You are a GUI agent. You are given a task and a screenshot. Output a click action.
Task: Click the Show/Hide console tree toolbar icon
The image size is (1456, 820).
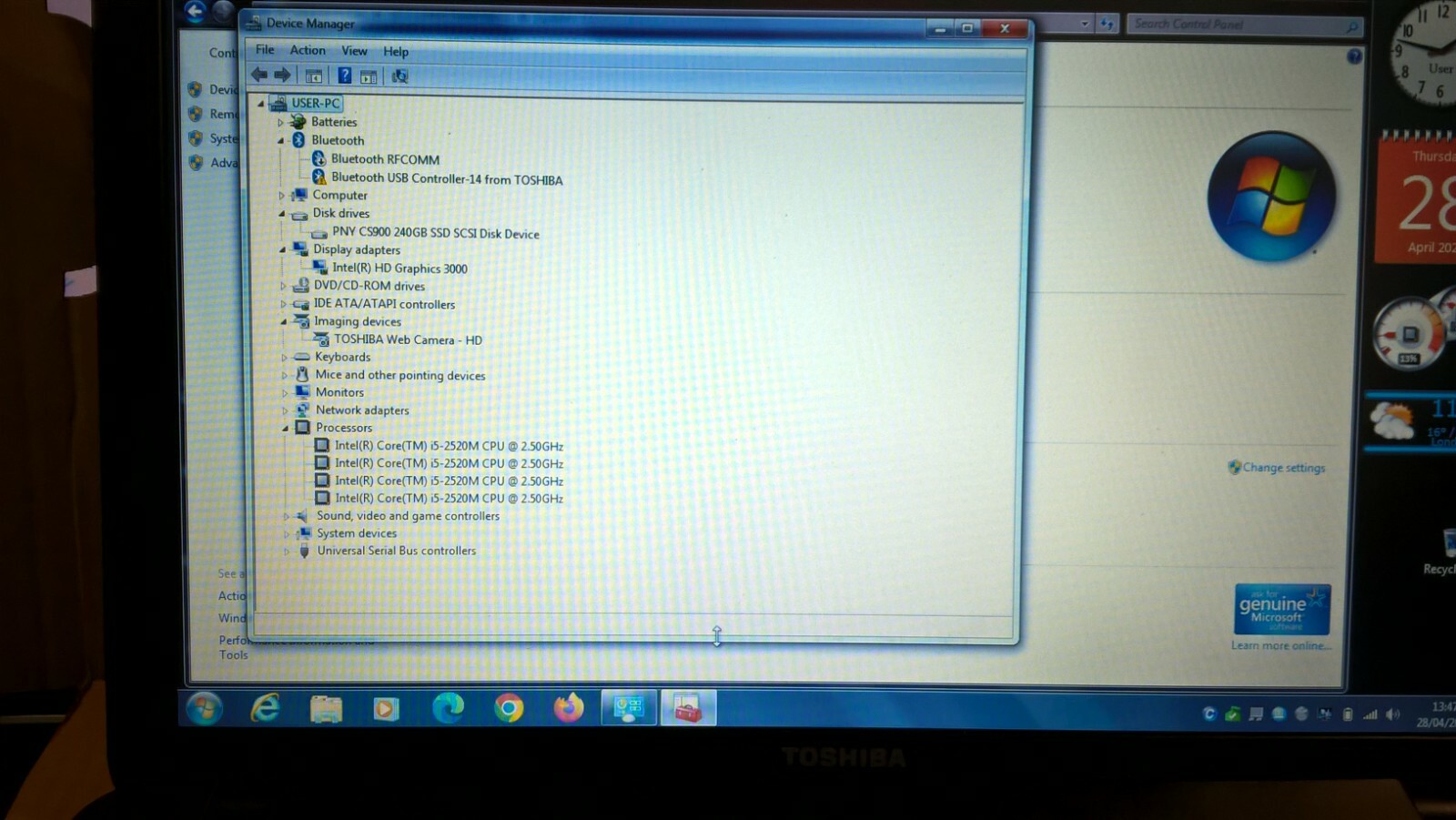pos(313,76)
